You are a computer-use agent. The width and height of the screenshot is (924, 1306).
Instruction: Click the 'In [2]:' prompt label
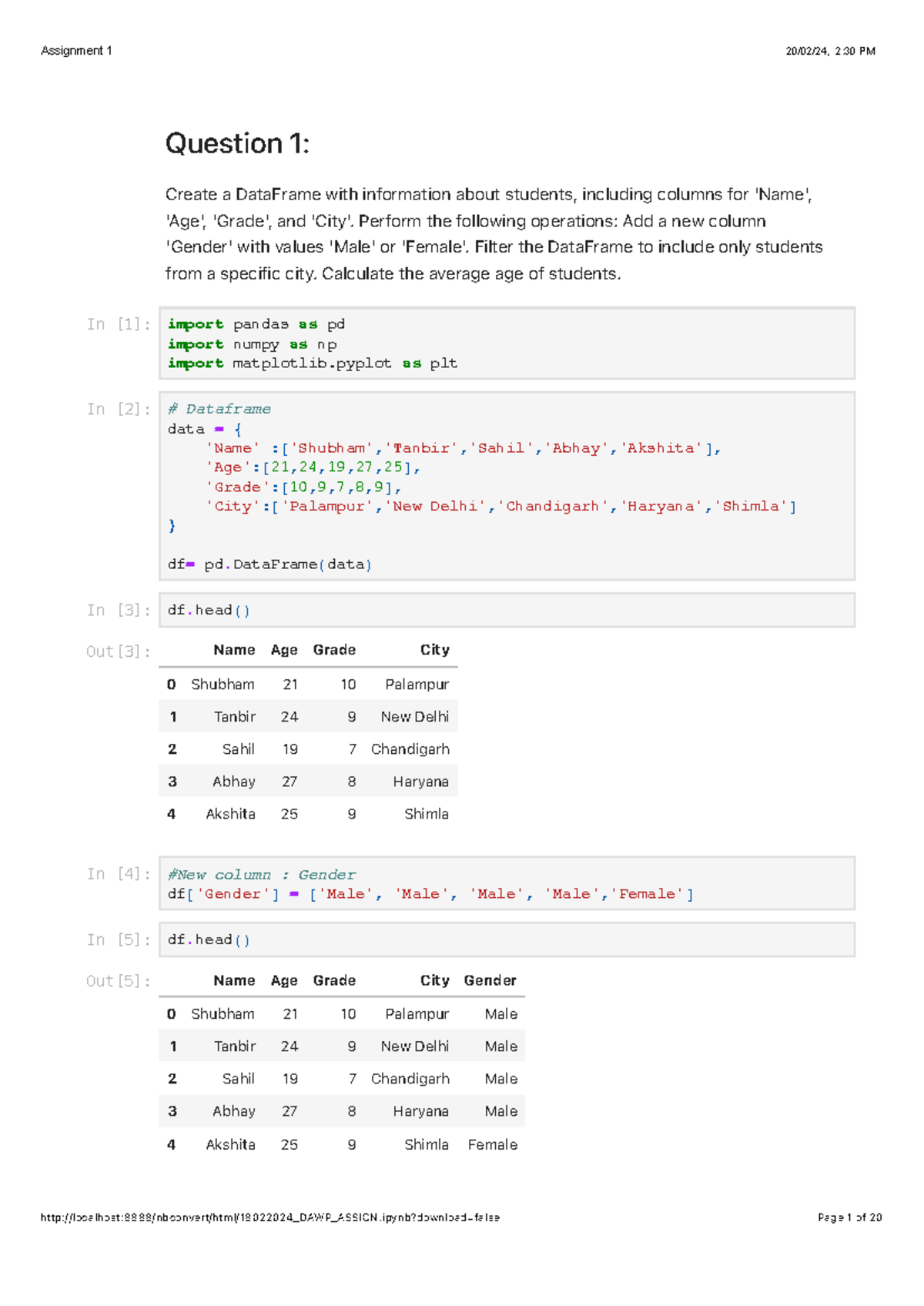point(119,409)
